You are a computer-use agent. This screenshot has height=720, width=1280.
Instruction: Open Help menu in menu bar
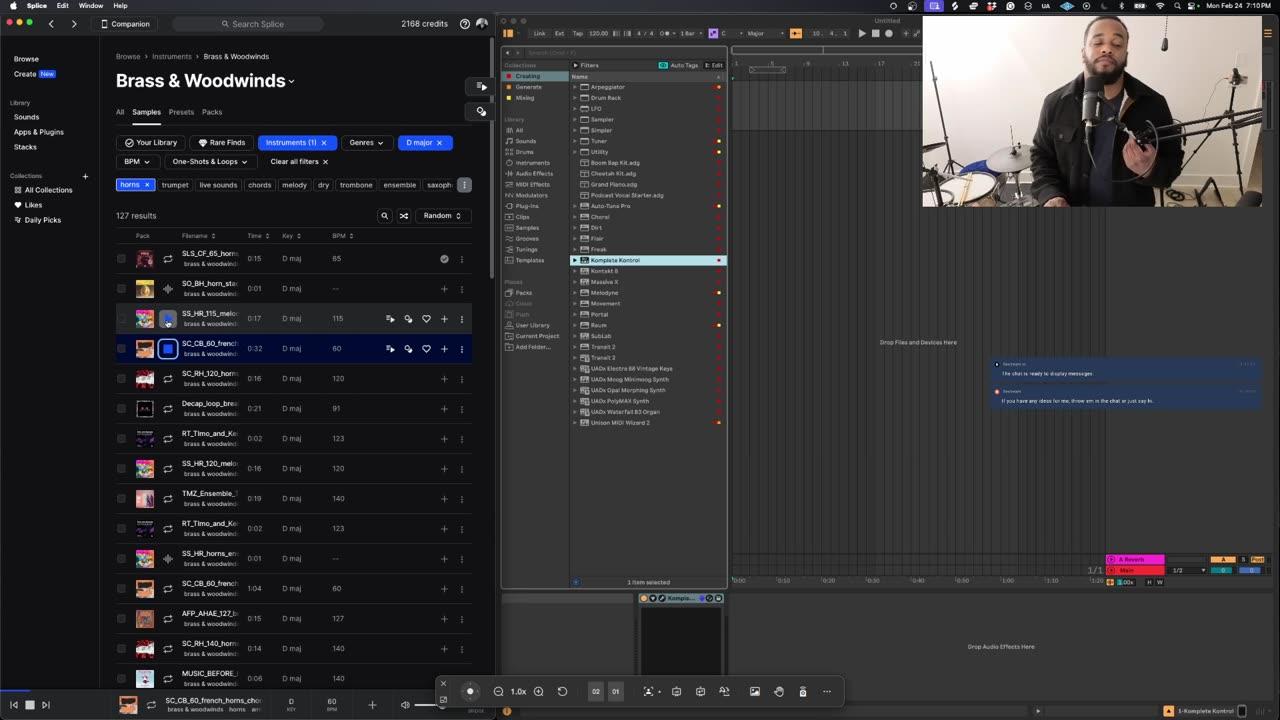[x=120, y=6]
